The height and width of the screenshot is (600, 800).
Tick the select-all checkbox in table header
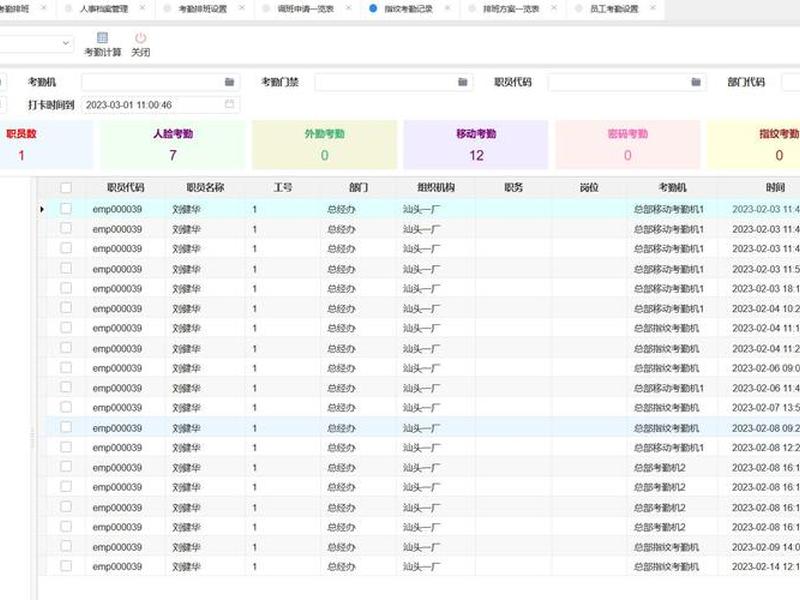66,188
